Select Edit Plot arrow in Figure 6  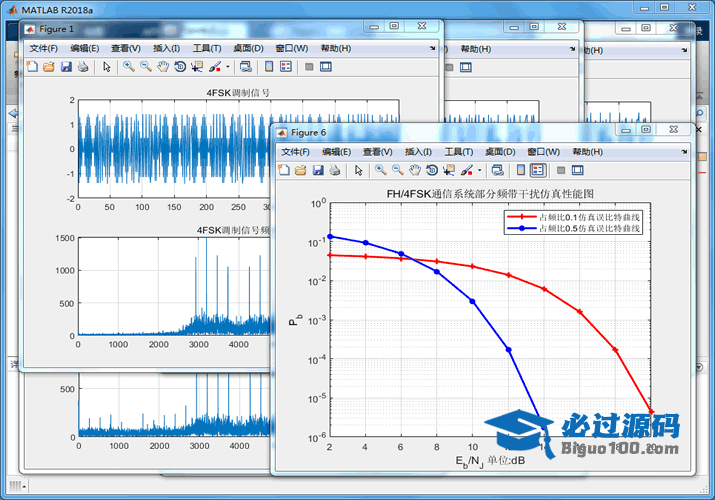coord(358,170)
